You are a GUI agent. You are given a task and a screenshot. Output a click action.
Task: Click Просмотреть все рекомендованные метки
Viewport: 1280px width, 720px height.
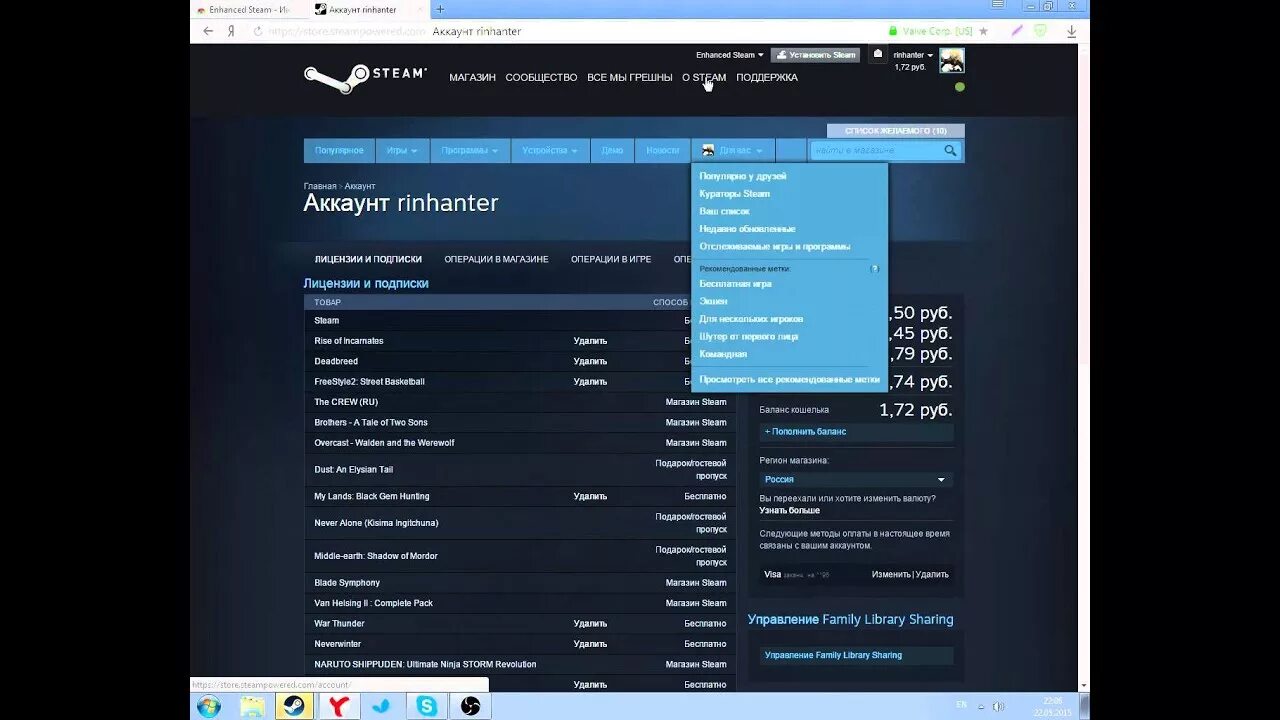(790, 380)
